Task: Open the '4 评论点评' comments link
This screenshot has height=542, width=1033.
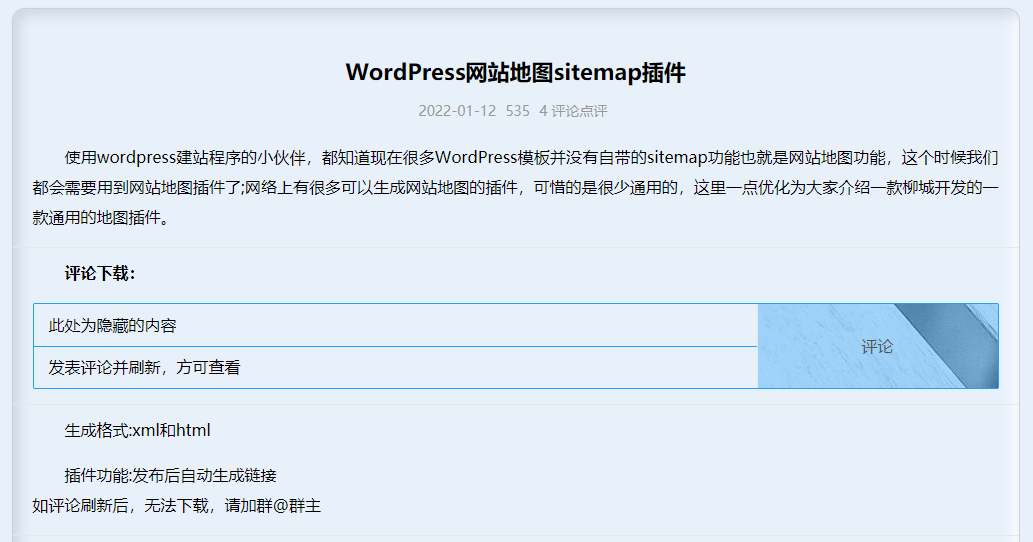Action: point(573,111)
